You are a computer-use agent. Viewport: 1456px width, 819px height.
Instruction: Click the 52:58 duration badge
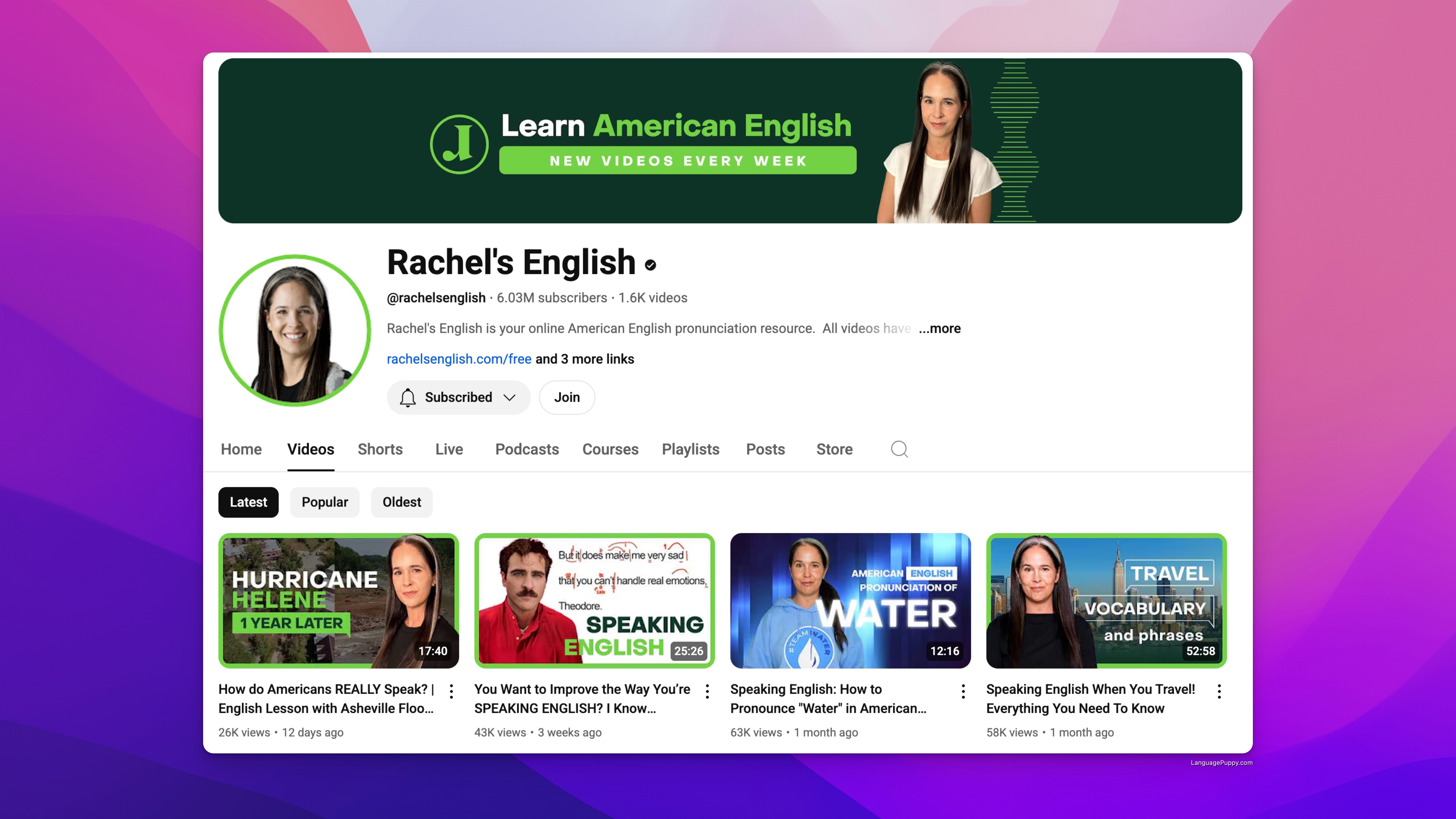point(1201,651)
